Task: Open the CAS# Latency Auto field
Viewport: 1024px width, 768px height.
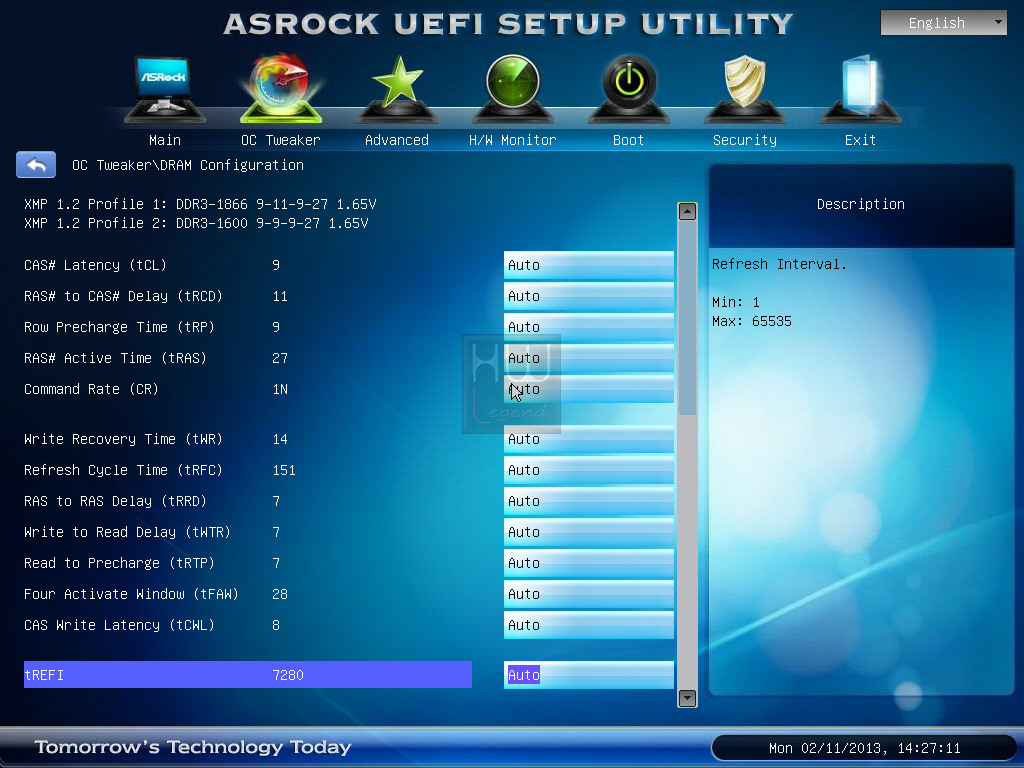Action: tap(588, 265)
